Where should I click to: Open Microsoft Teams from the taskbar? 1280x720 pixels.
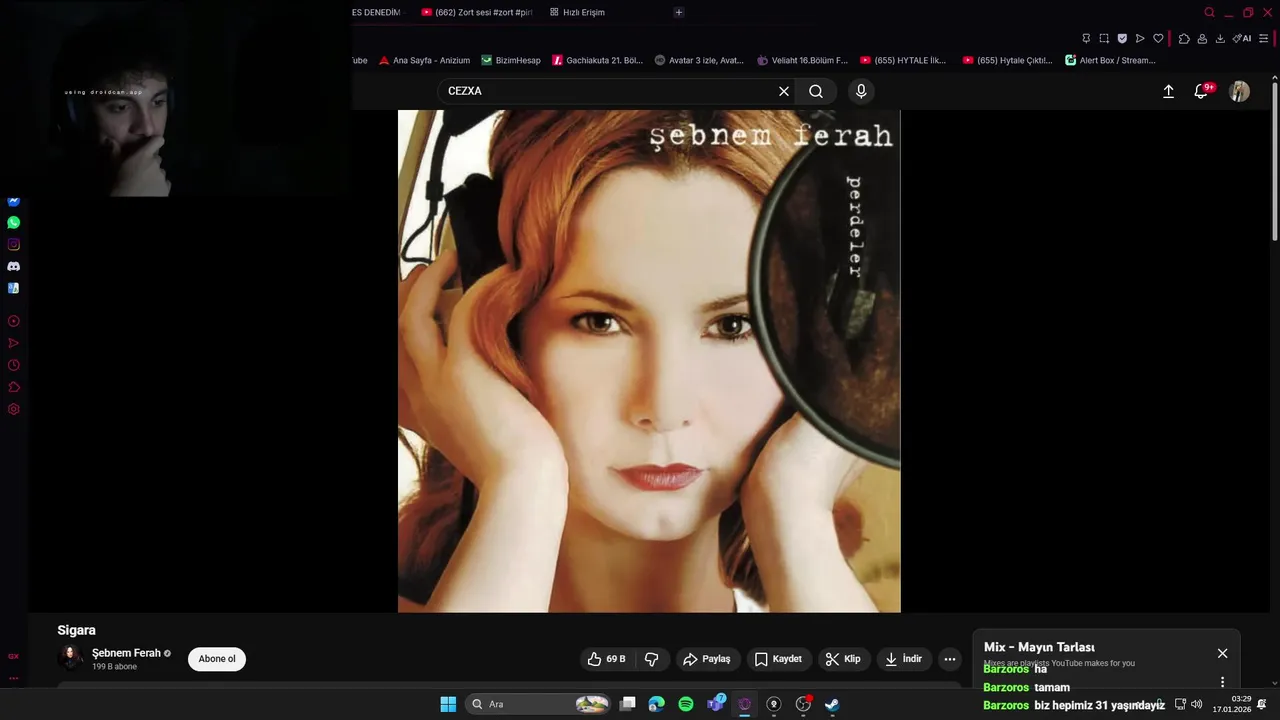(x=716, y=704)
